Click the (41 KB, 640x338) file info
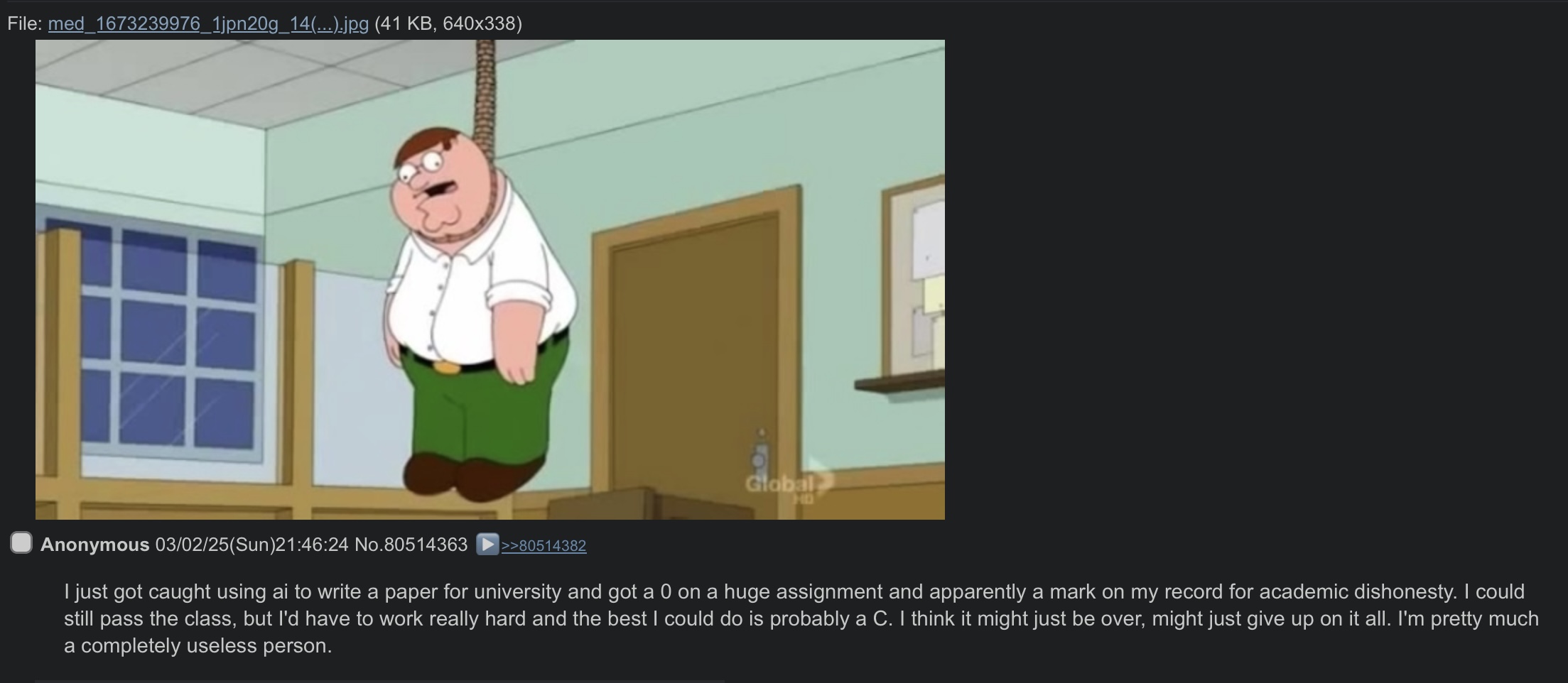The height and width of the screenshot is (683, 1568). tap(448, 23)
